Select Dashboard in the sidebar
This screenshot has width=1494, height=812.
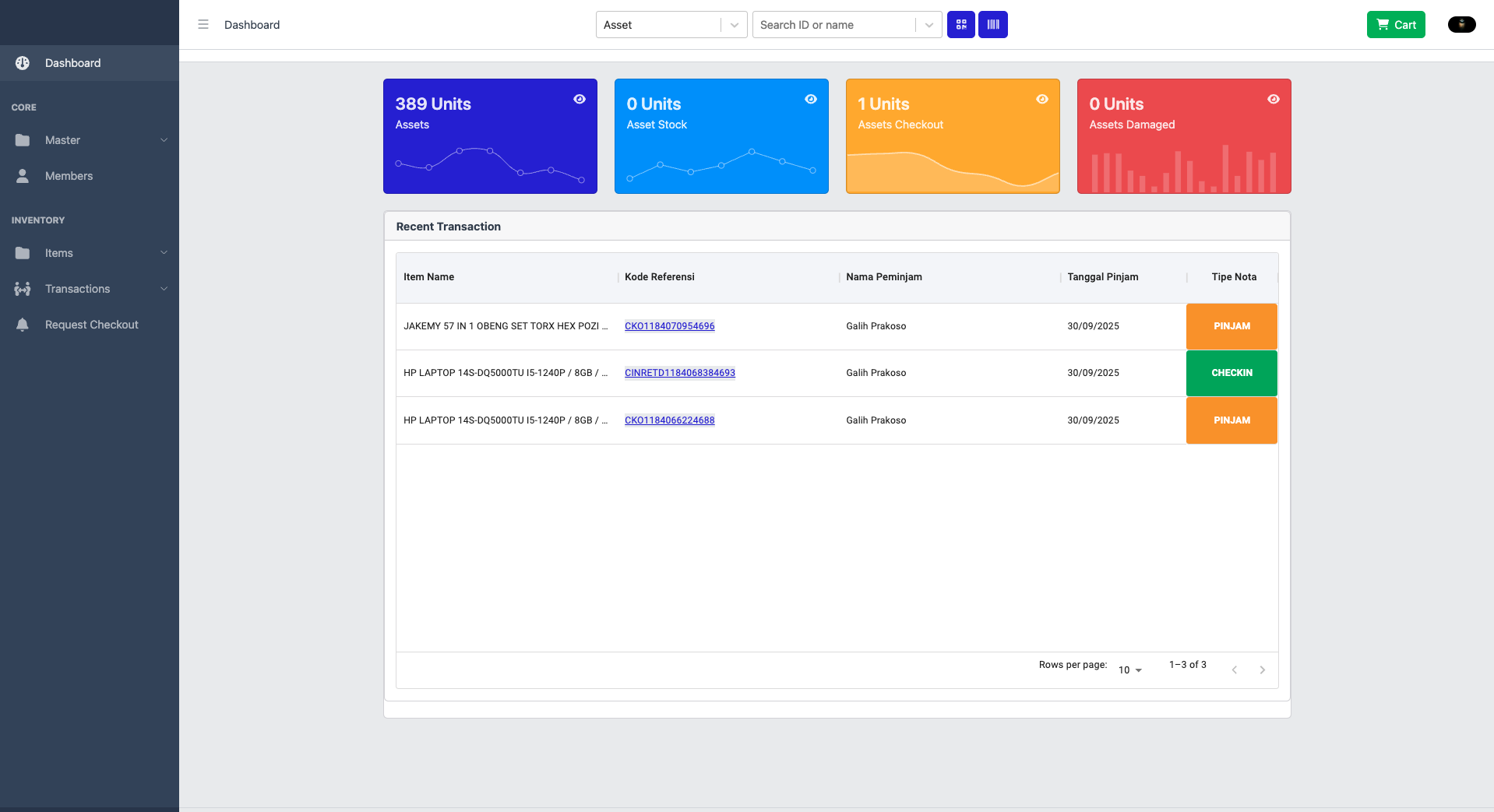[x=73, y=63]
